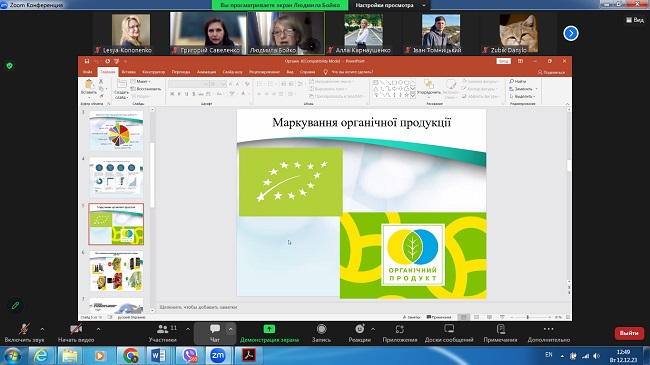Screen dimensions: 650x365
Task: Open the Участники participants panel
Action: point(162,333)
